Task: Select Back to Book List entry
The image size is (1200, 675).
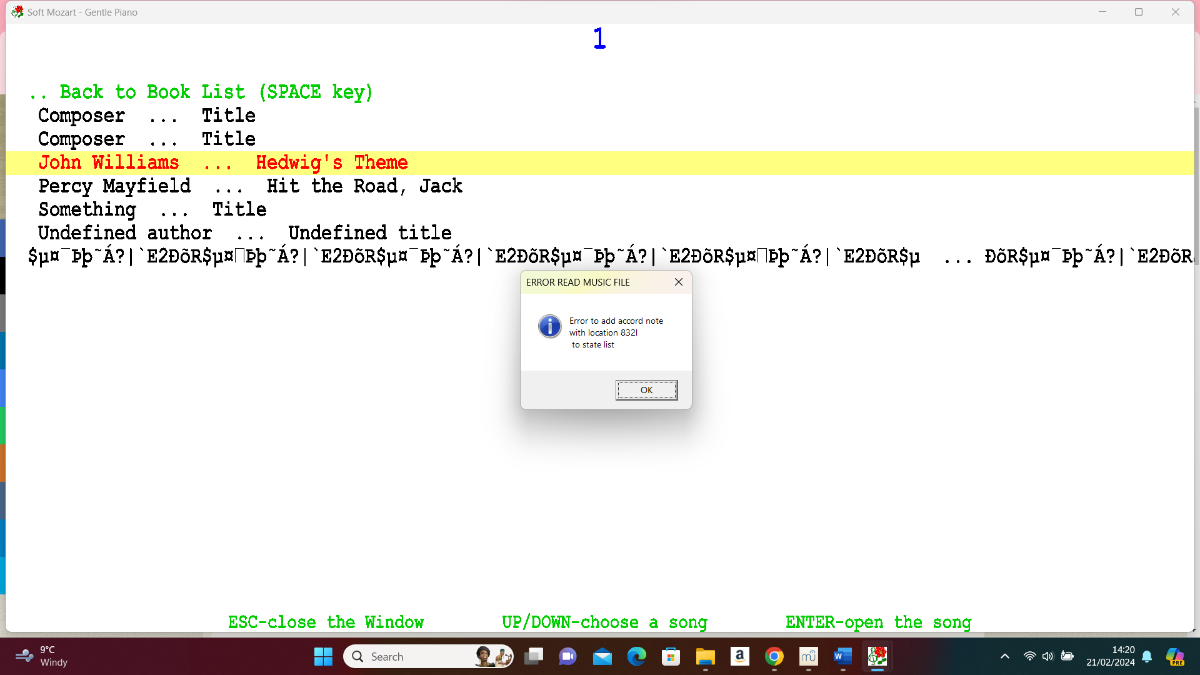Action: 201,92
